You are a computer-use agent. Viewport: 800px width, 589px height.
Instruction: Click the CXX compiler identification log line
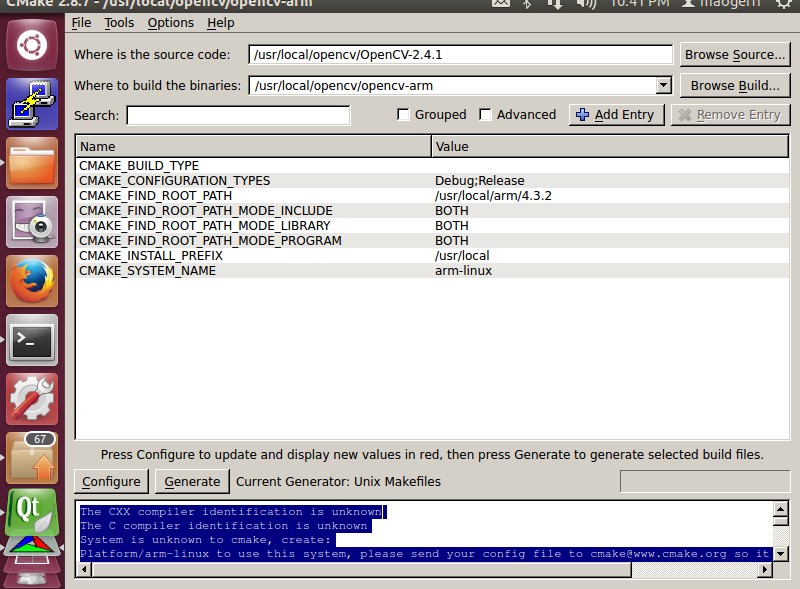coord(231,511)
